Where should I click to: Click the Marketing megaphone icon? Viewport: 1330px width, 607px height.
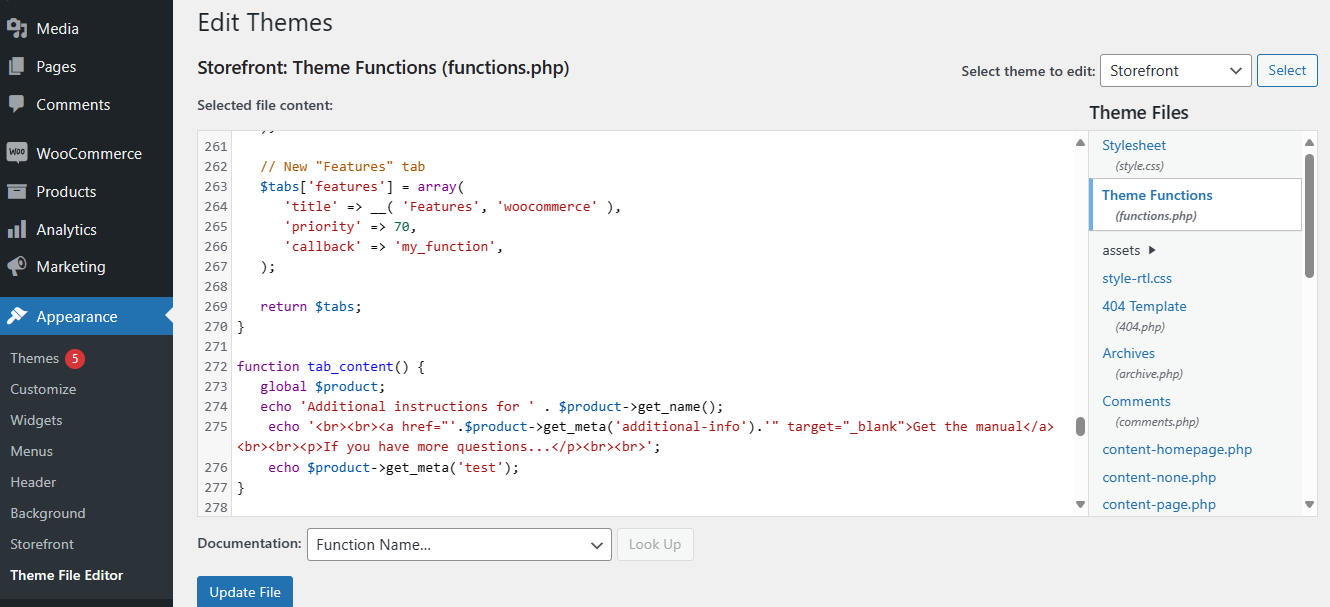[x=16, y=267]
